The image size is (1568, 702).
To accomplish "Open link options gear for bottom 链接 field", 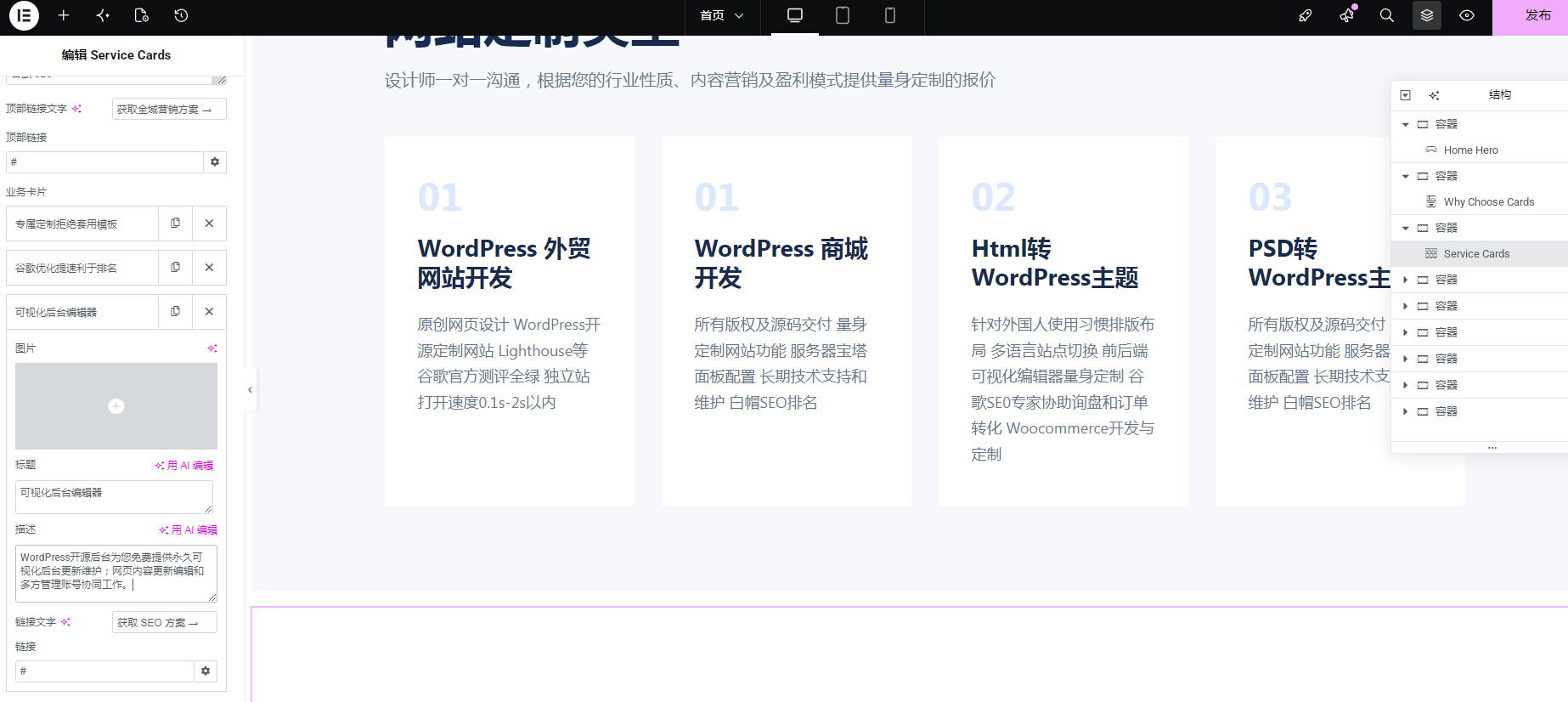I will tap(206, 671).
